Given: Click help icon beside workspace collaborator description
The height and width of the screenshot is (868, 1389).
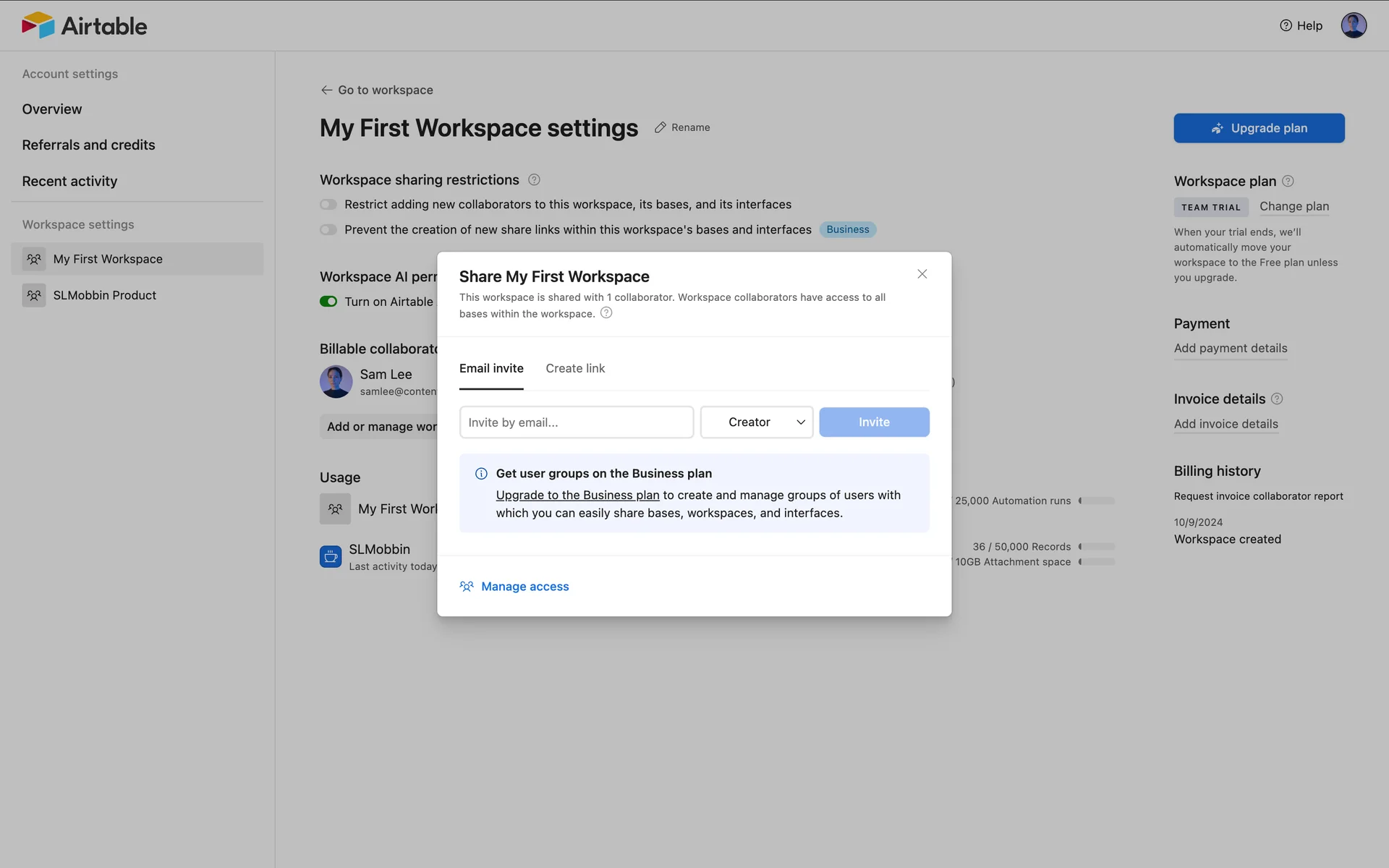Looking at the screenshot, I should tap(606, 313).
